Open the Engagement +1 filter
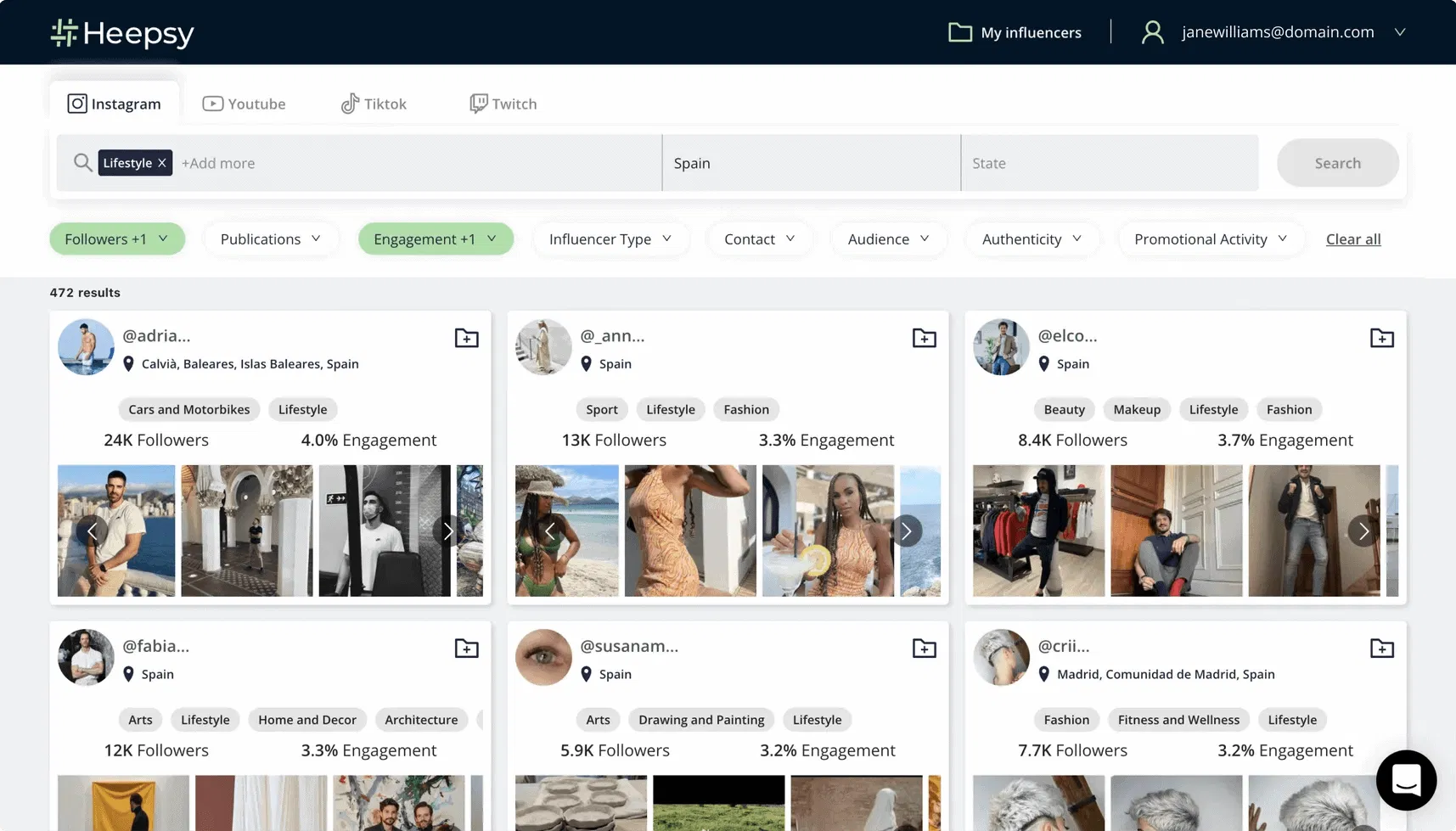This screenshot has height=831, width=1456. tap(436, 239)
